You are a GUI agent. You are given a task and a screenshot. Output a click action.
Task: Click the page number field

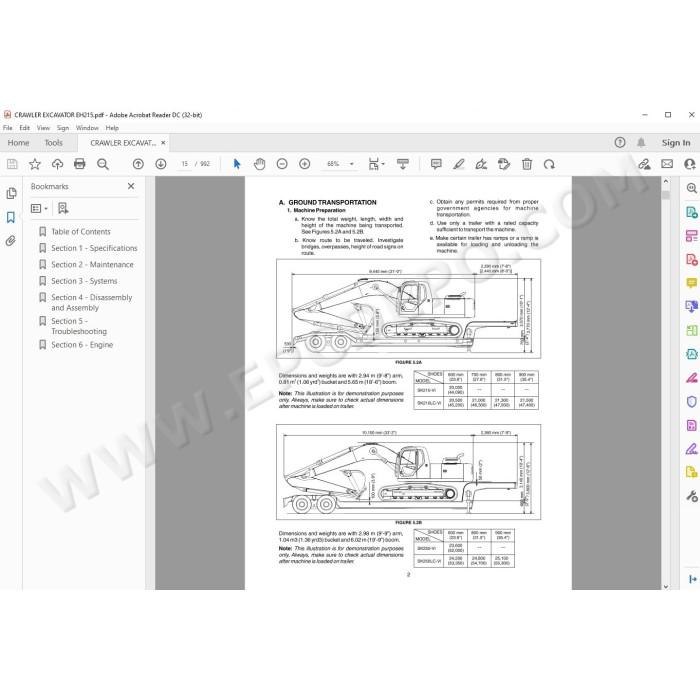click(x=184, y=164)
